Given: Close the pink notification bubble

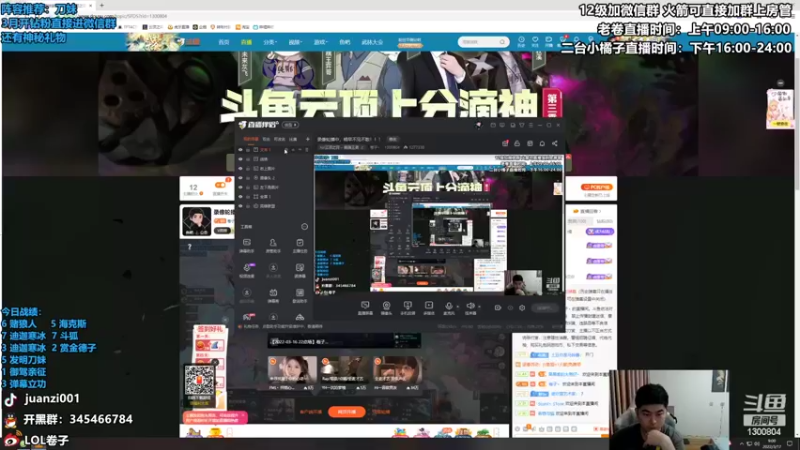Looking at the screenshot, I should (x=243, y=416).
